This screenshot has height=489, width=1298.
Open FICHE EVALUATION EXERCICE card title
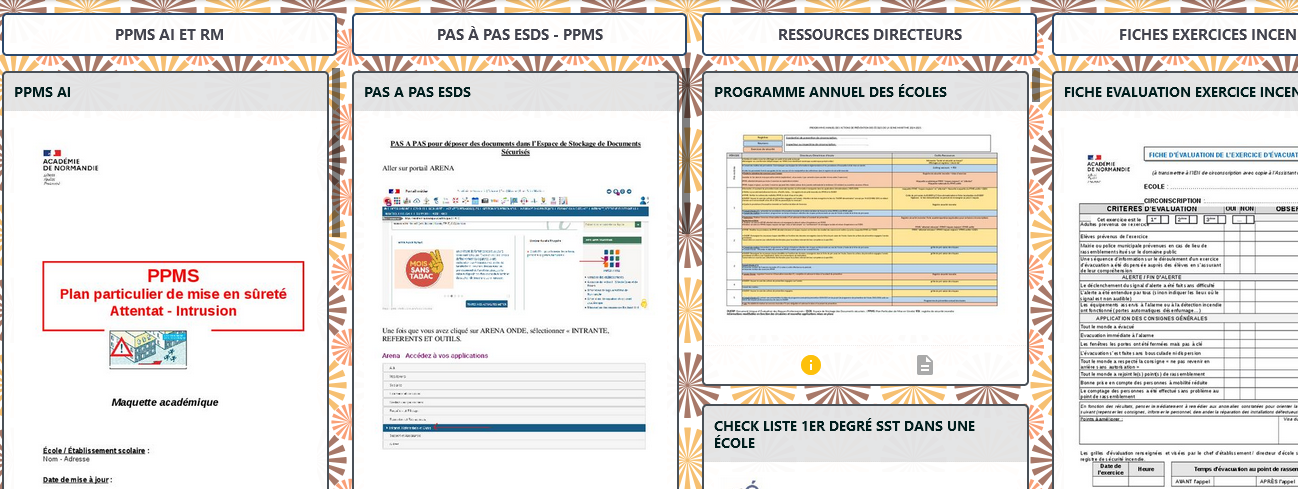click(x=1180, y=92)
